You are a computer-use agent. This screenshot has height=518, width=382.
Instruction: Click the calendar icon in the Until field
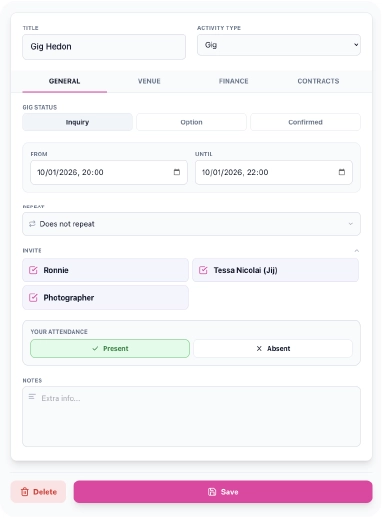pos(342,172)
